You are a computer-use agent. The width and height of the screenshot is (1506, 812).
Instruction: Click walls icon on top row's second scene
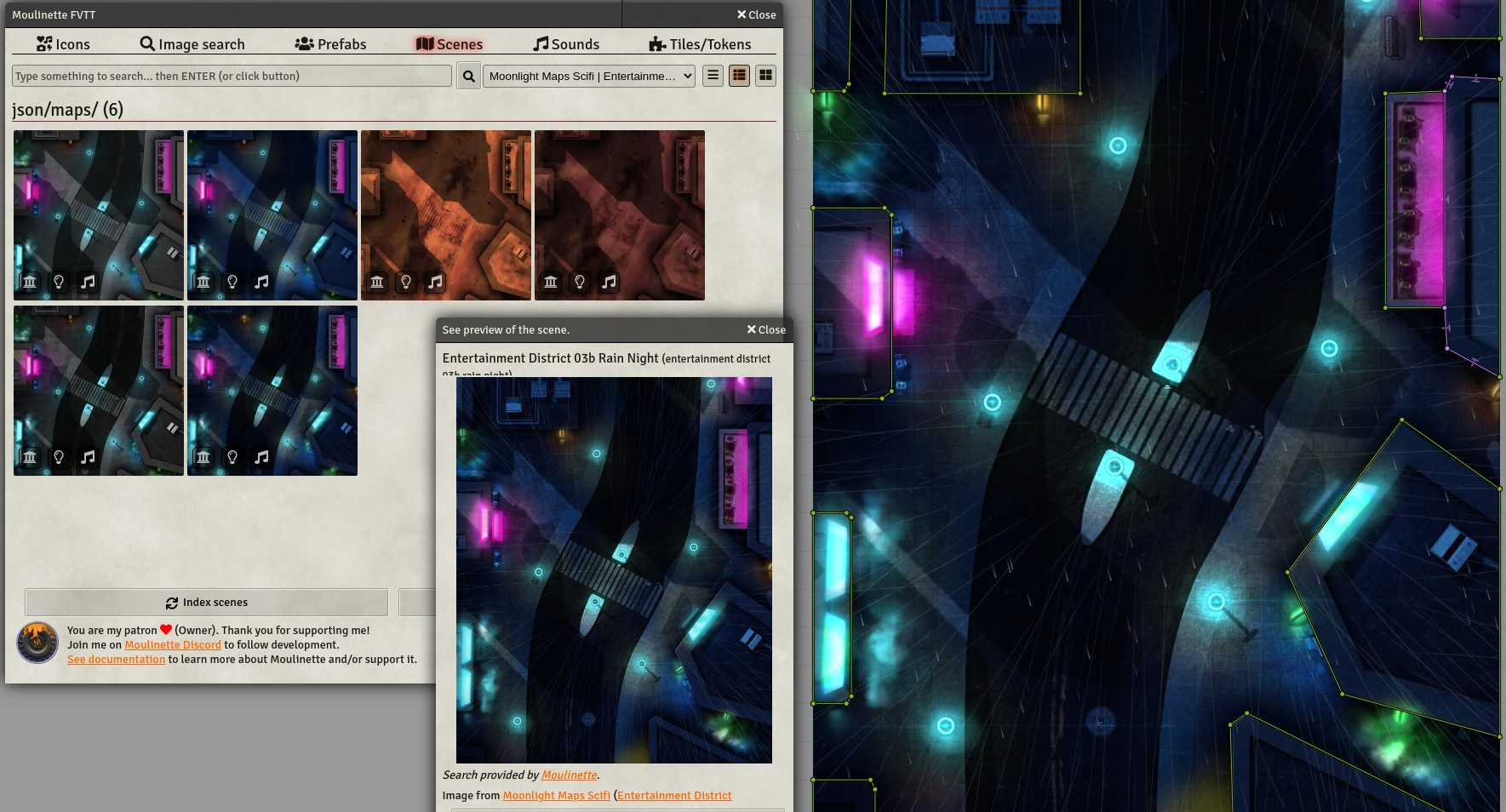203,282
